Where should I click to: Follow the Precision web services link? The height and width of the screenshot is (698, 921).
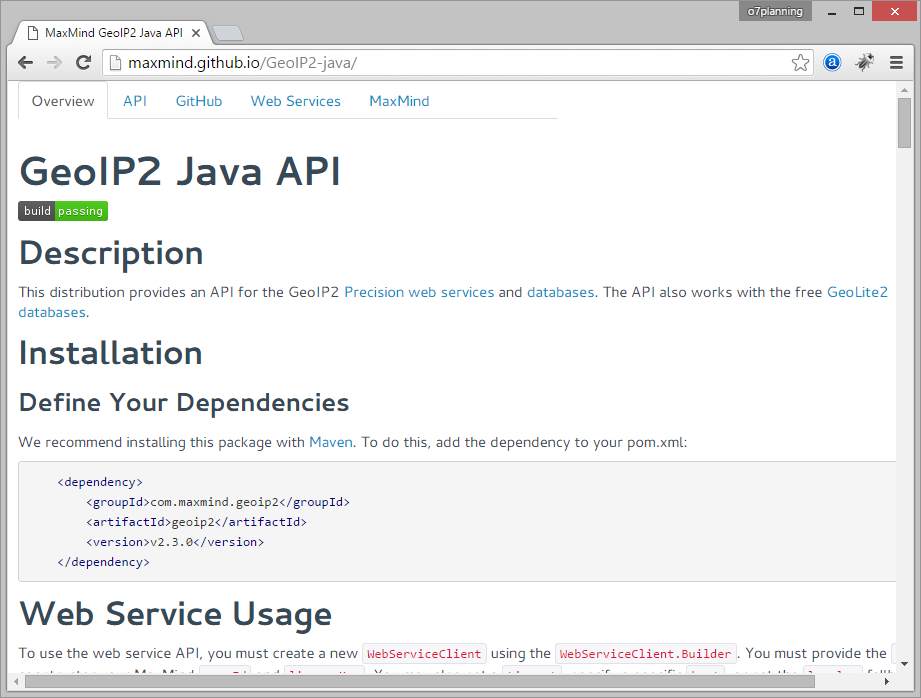pos(419,292)
